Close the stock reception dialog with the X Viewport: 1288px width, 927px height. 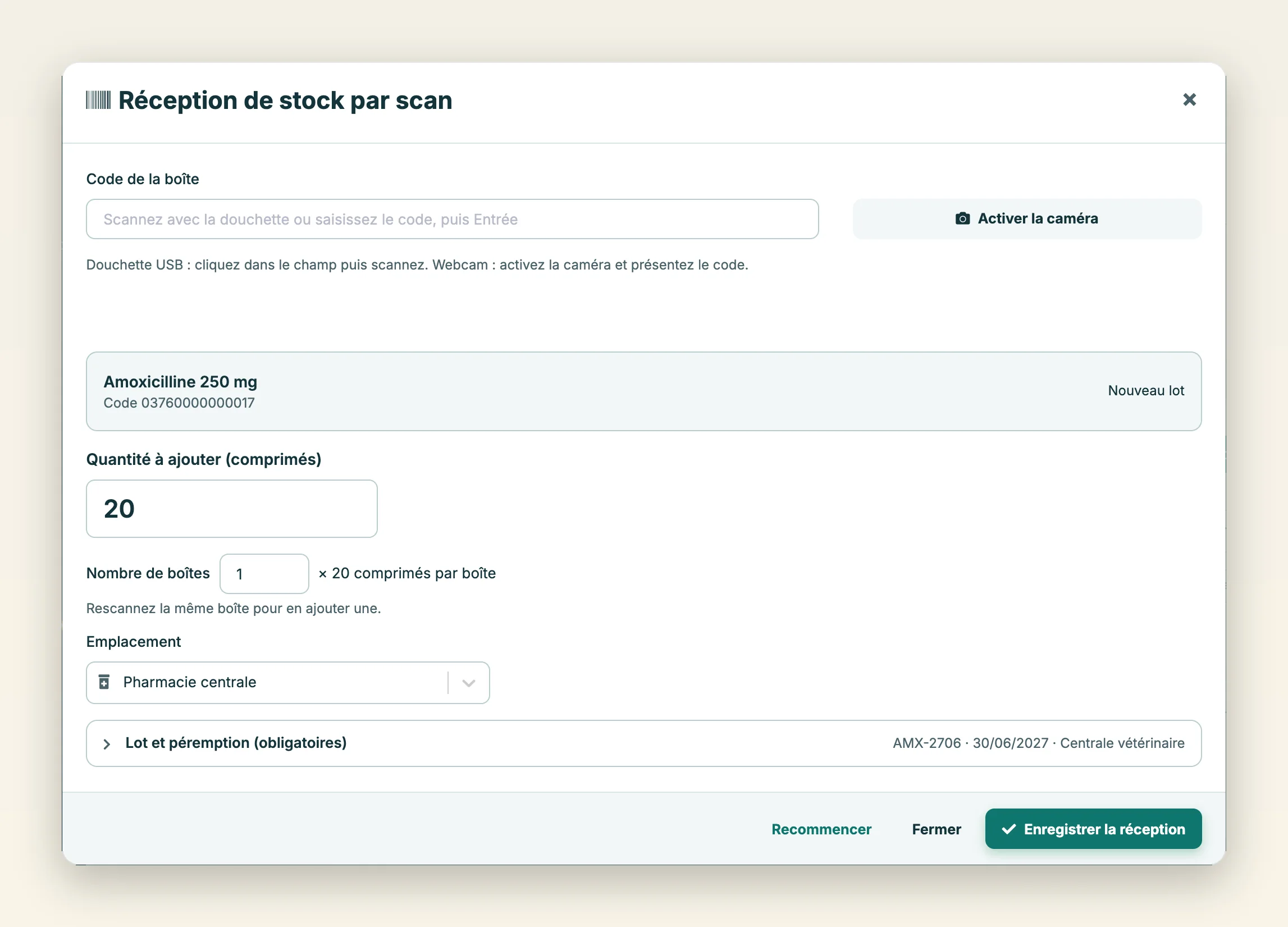tap(1189, 99)
